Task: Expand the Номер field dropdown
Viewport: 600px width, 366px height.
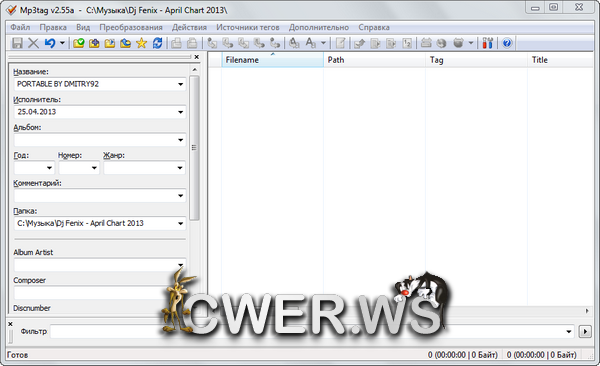Action: click(94, 168)
